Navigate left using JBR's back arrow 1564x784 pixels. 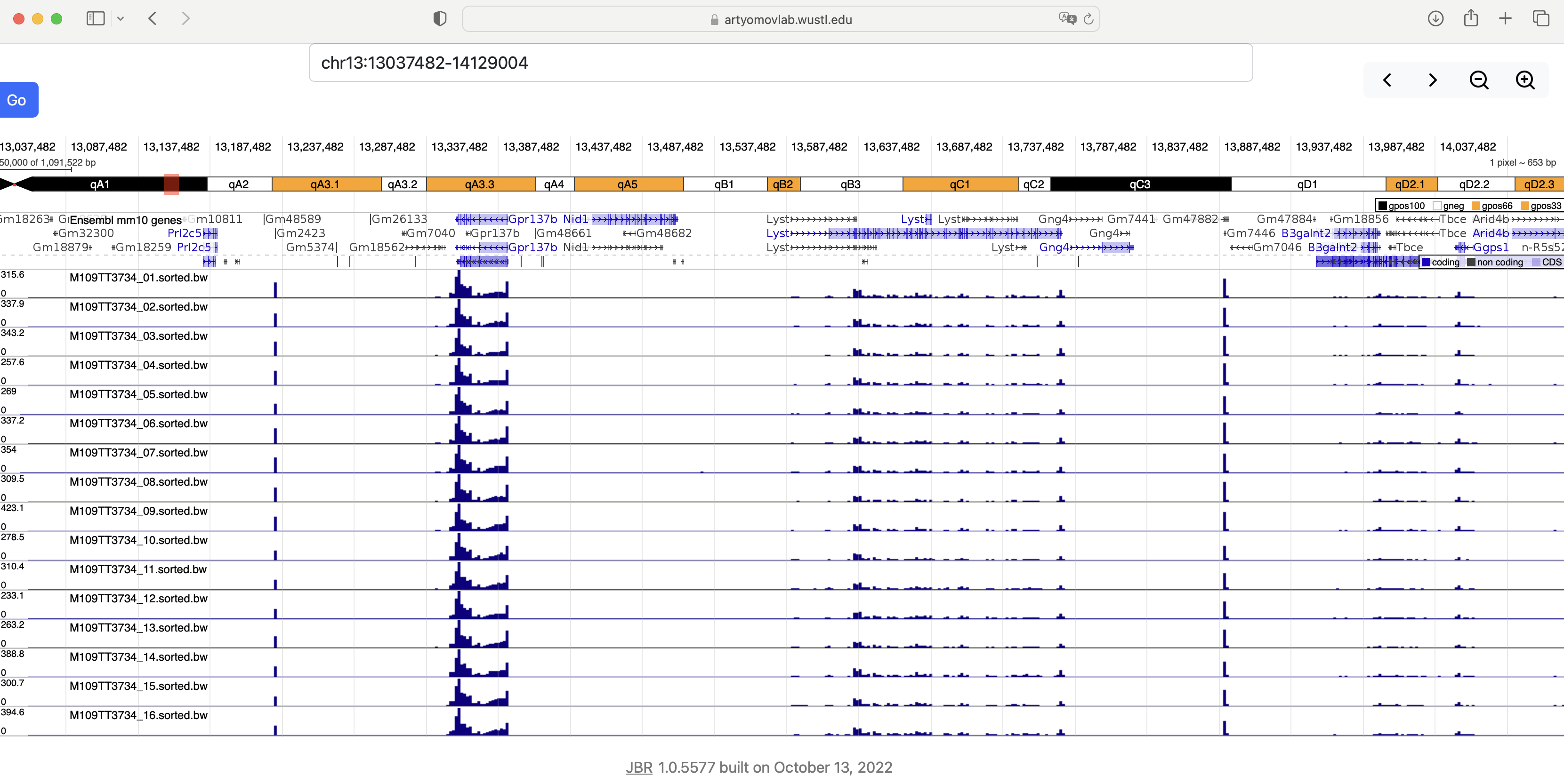tap(1387, 80)
